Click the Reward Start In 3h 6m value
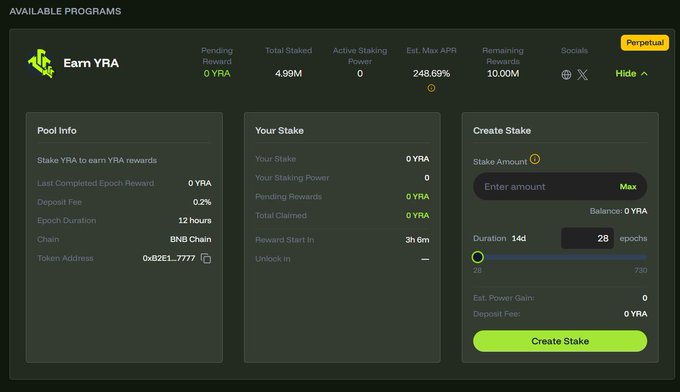 click(417, 240)
